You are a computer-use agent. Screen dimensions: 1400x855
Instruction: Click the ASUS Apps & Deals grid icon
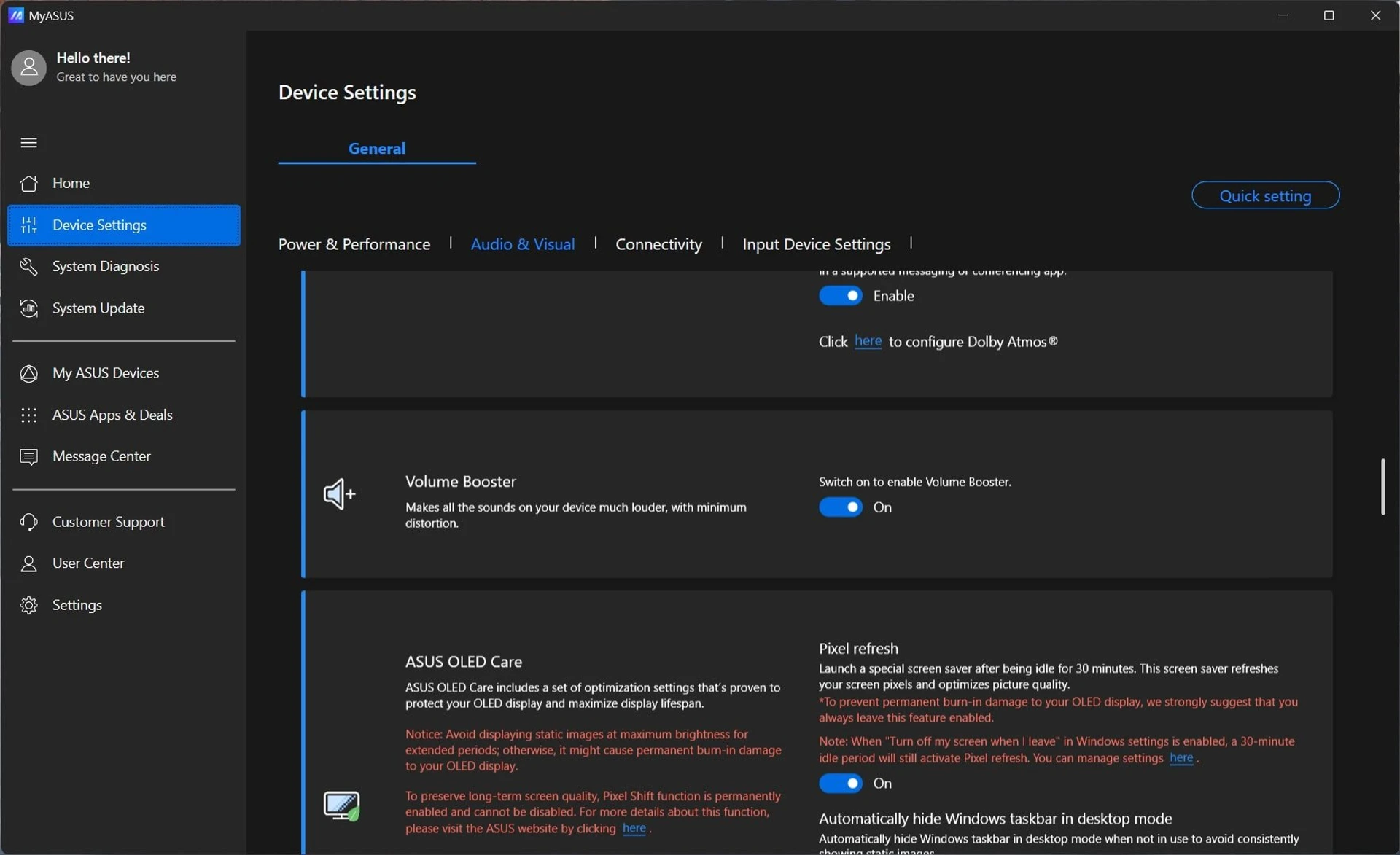tap(28, 415)
